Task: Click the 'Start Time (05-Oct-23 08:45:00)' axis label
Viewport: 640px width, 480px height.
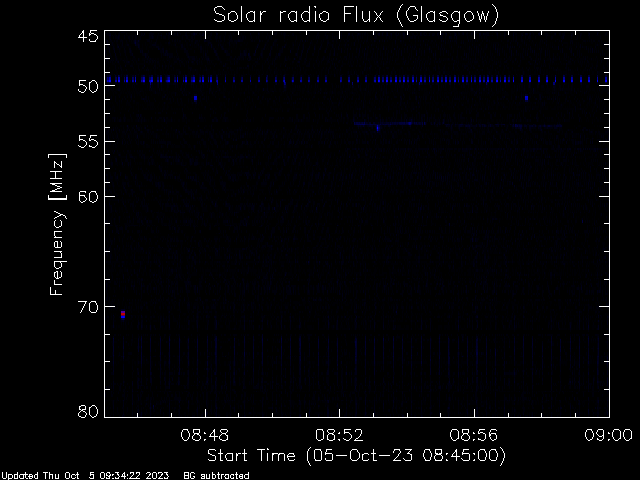Action: click(356, 456)
